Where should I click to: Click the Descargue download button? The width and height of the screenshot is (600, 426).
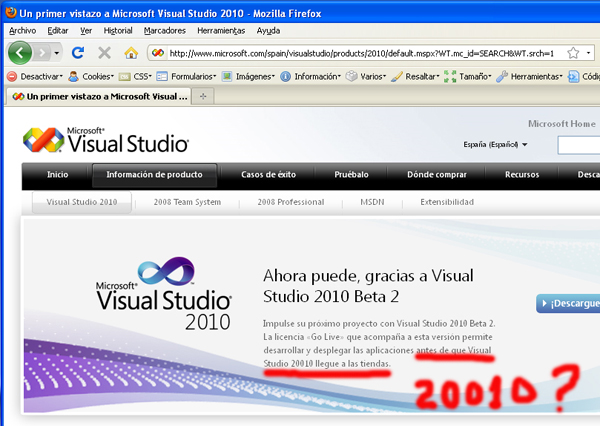click(x=568, y=303)
